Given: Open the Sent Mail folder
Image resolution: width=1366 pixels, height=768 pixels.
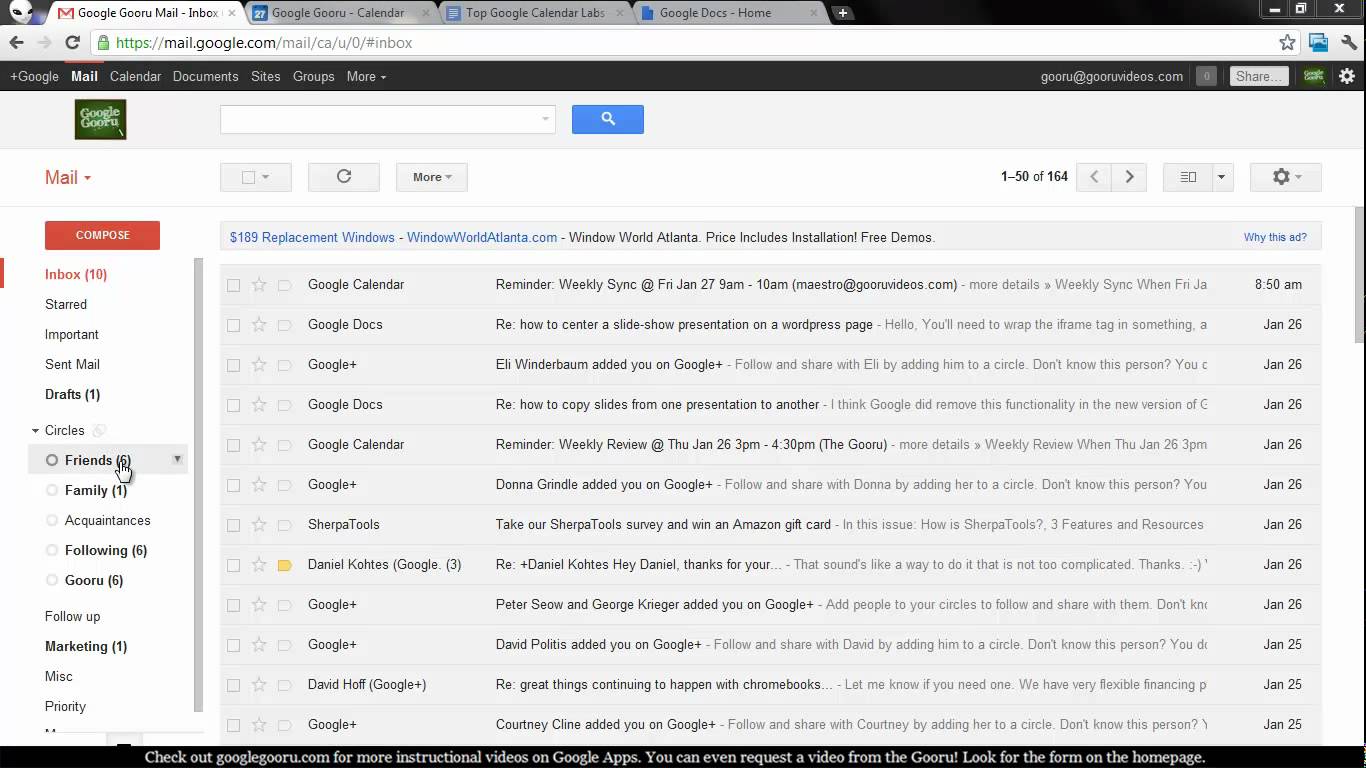Looking at the screenshot, I should point(72,364).
